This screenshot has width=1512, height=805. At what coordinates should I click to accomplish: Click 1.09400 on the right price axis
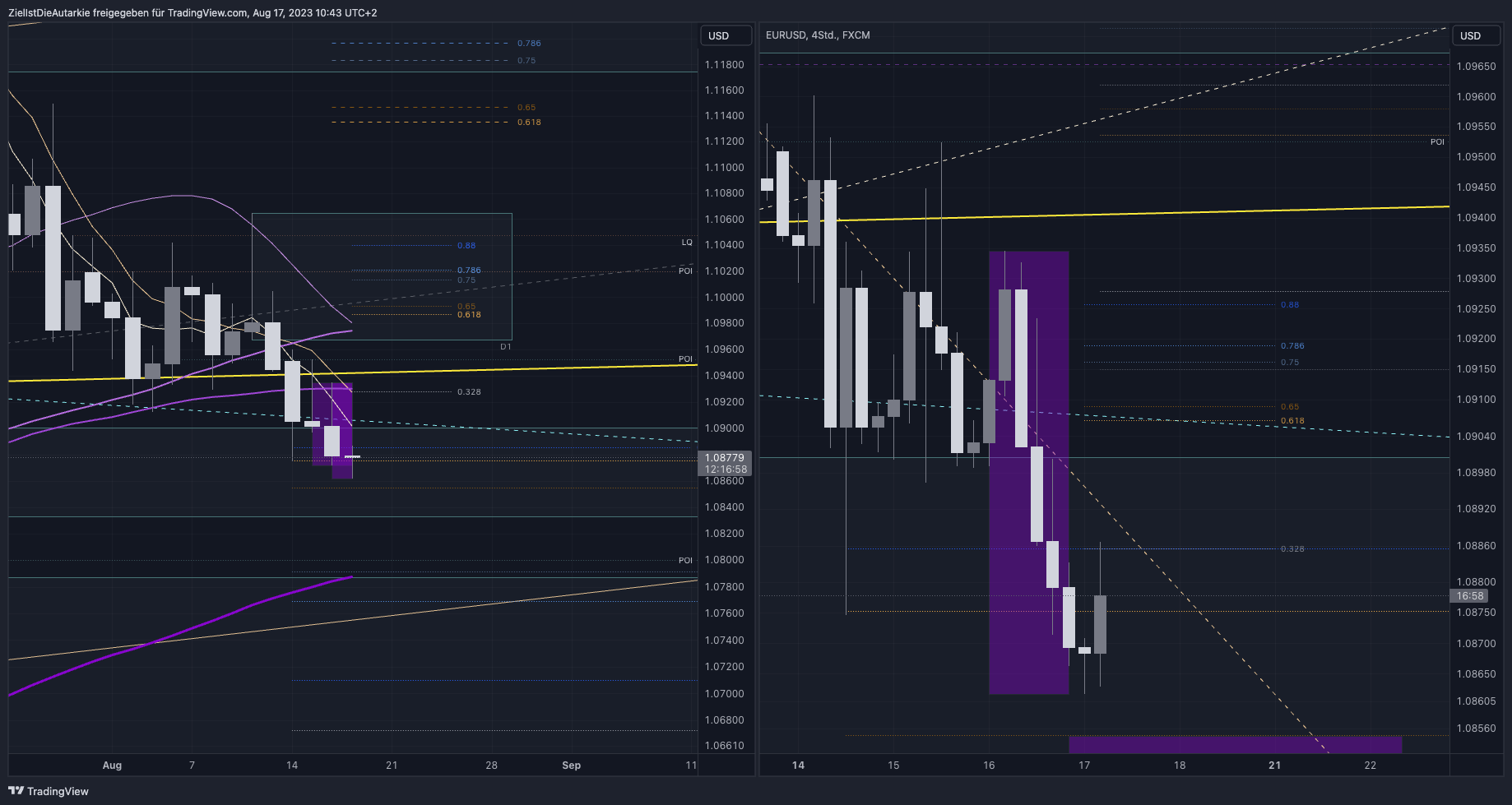1476,218
